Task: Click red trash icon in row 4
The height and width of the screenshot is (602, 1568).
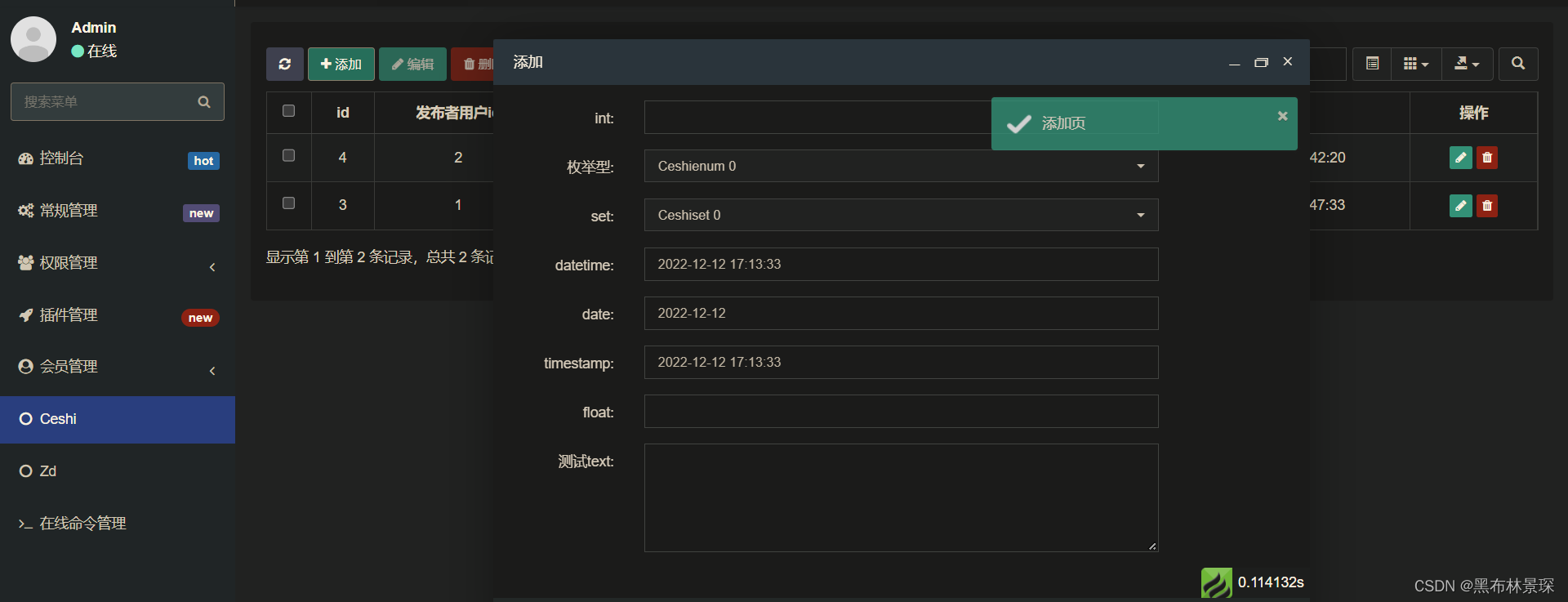Action: click(1487, 158)
